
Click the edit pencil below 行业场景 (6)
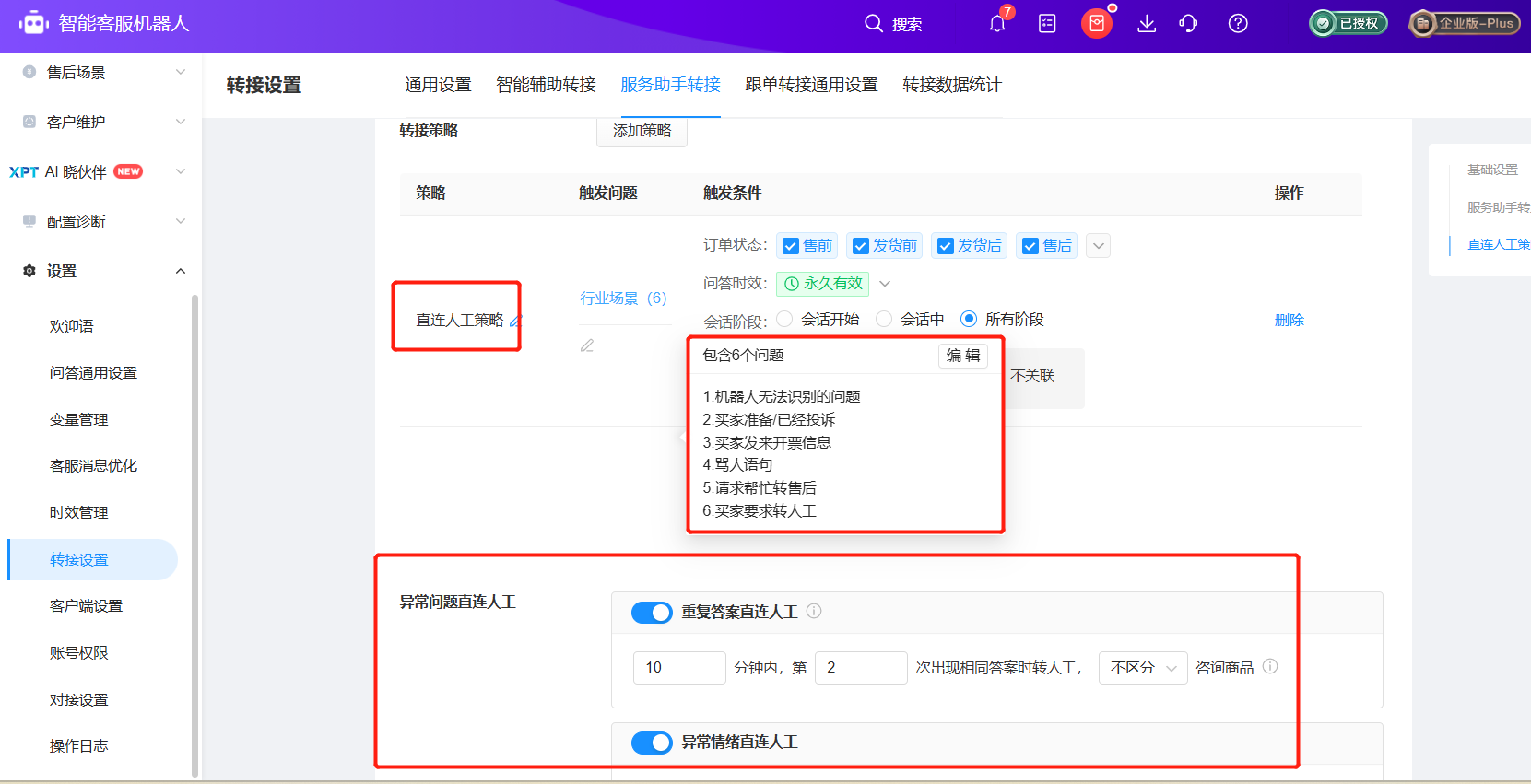click(587, 345)
